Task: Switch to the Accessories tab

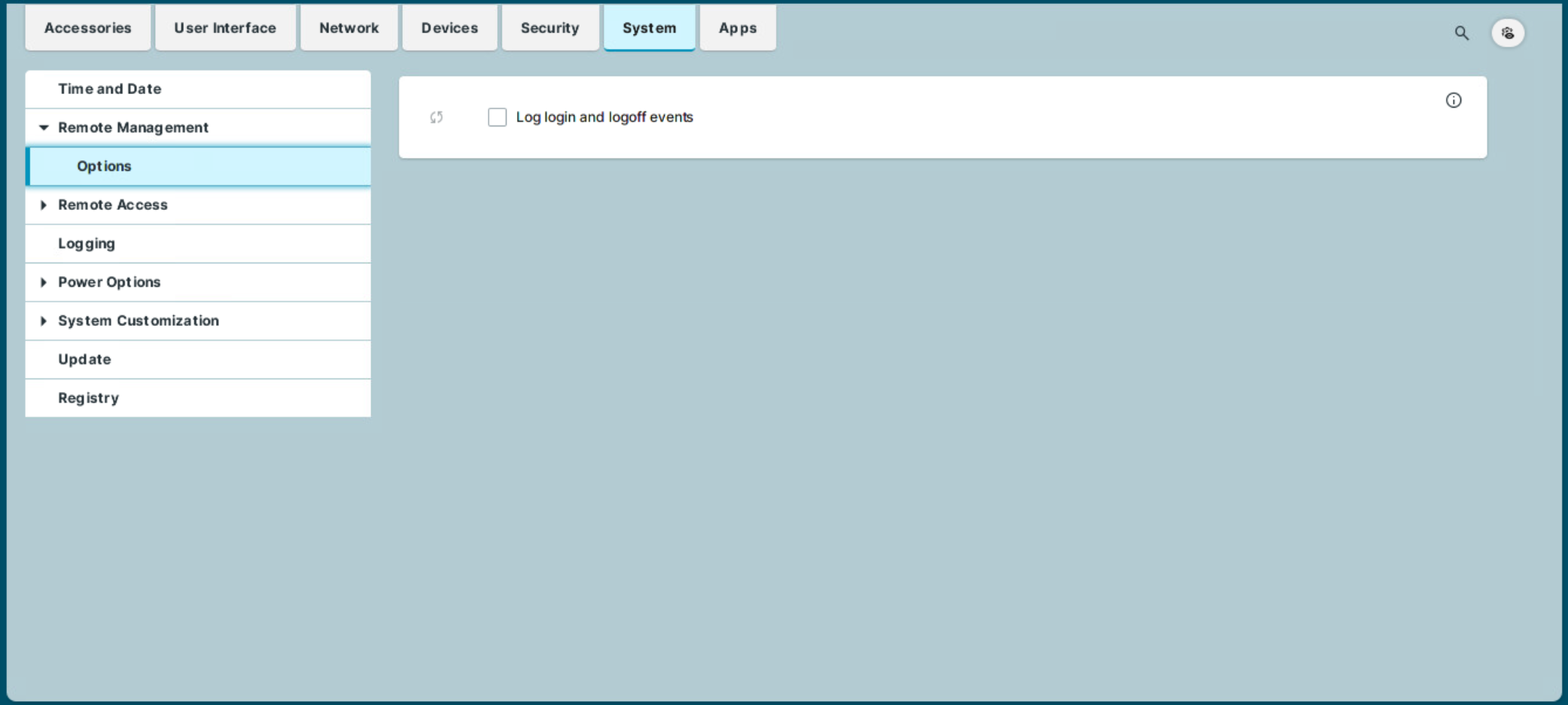Action: tap(87, 29)
